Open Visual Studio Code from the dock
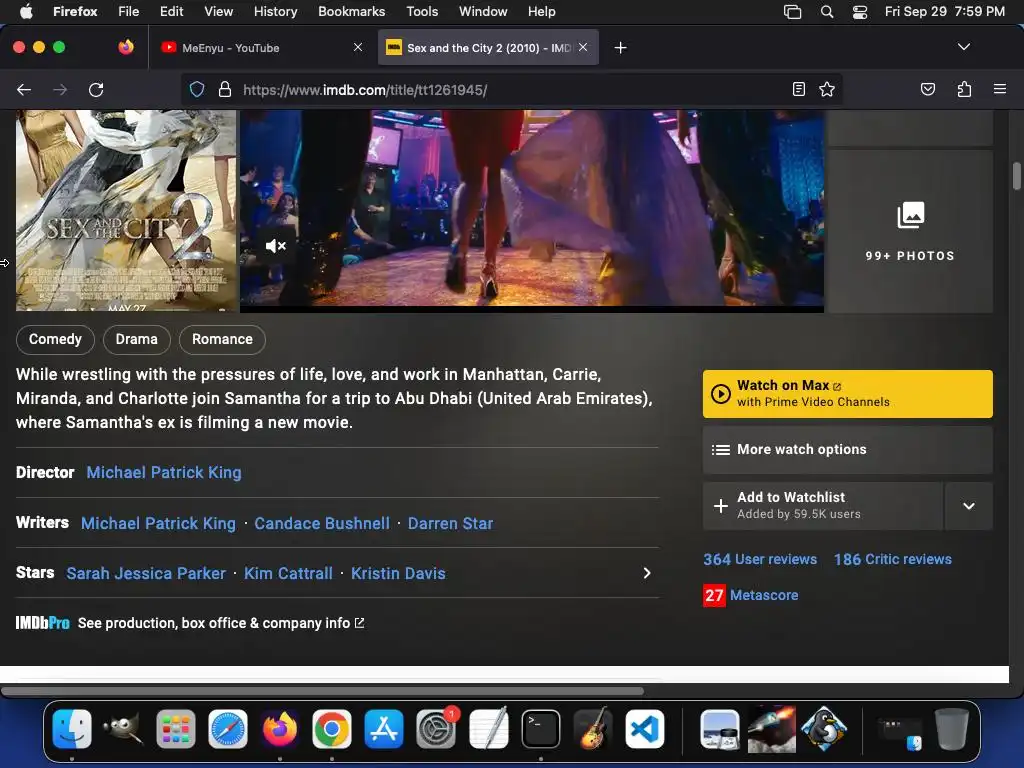Viewport: 1024px width, 768px height. 645,729
